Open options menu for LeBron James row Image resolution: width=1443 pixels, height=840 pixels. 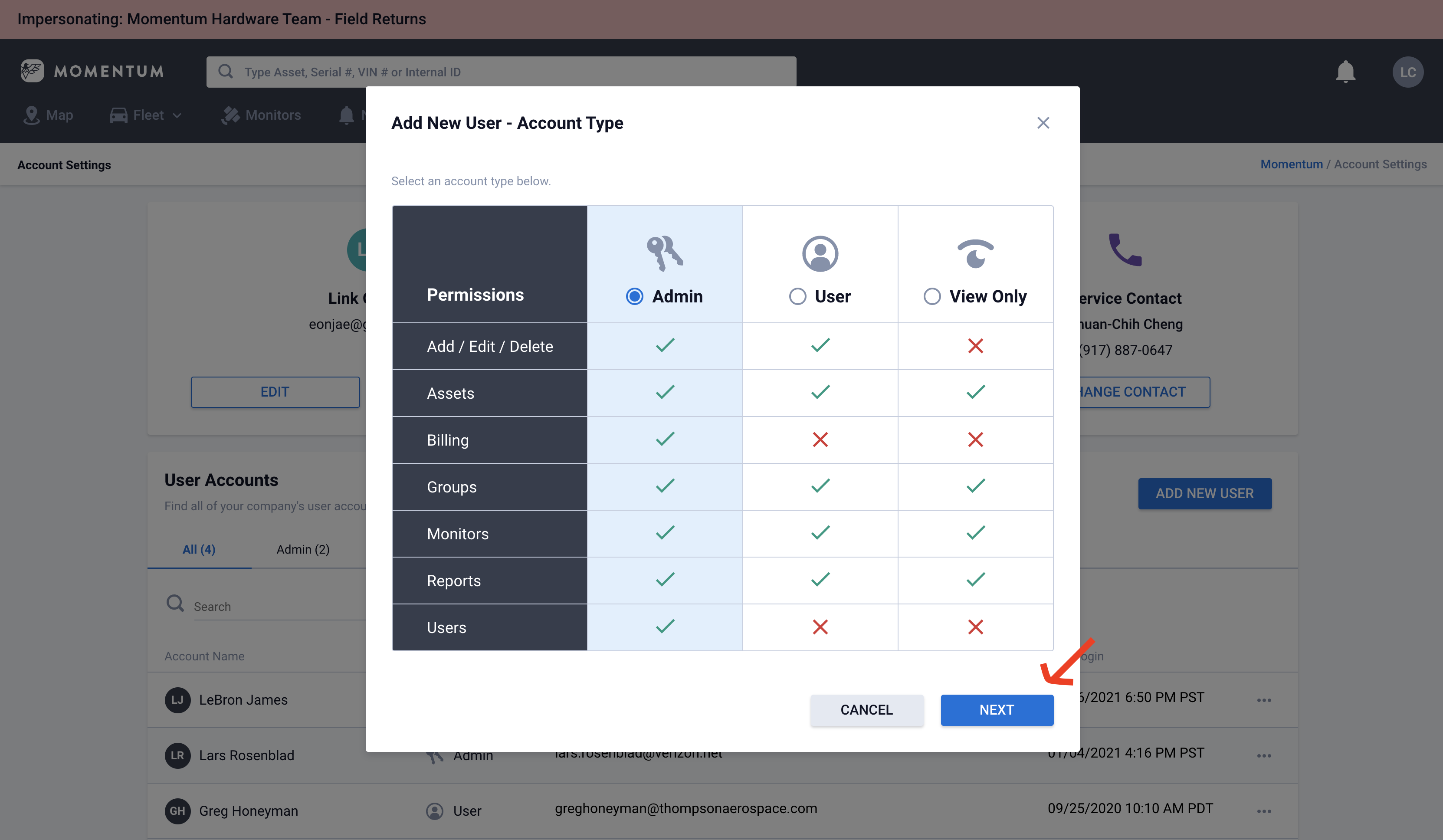point(1264,700)
